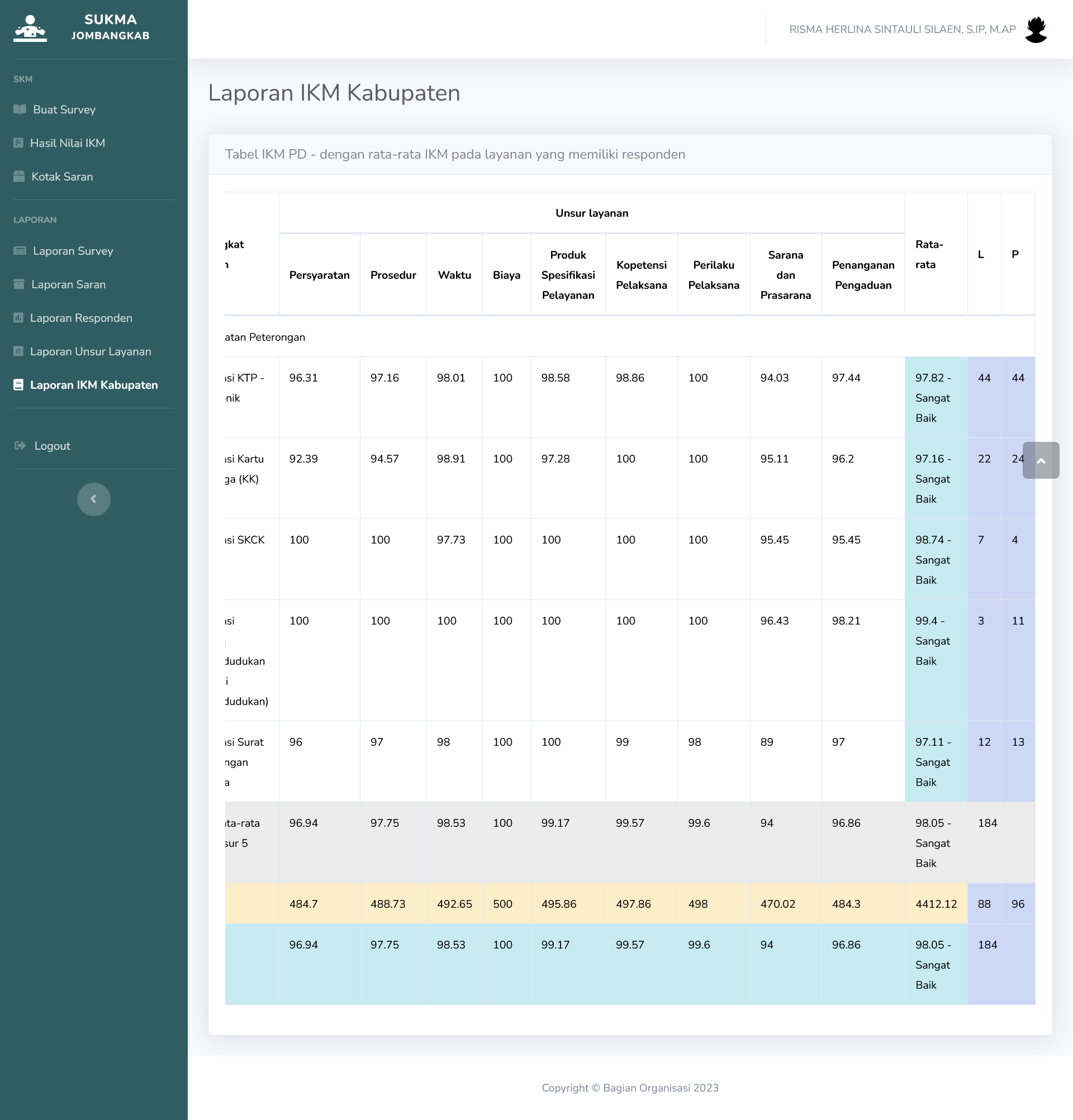Click the Kotak Saran box icon
1073x1120 pixels.
click(x=20, y=177)
